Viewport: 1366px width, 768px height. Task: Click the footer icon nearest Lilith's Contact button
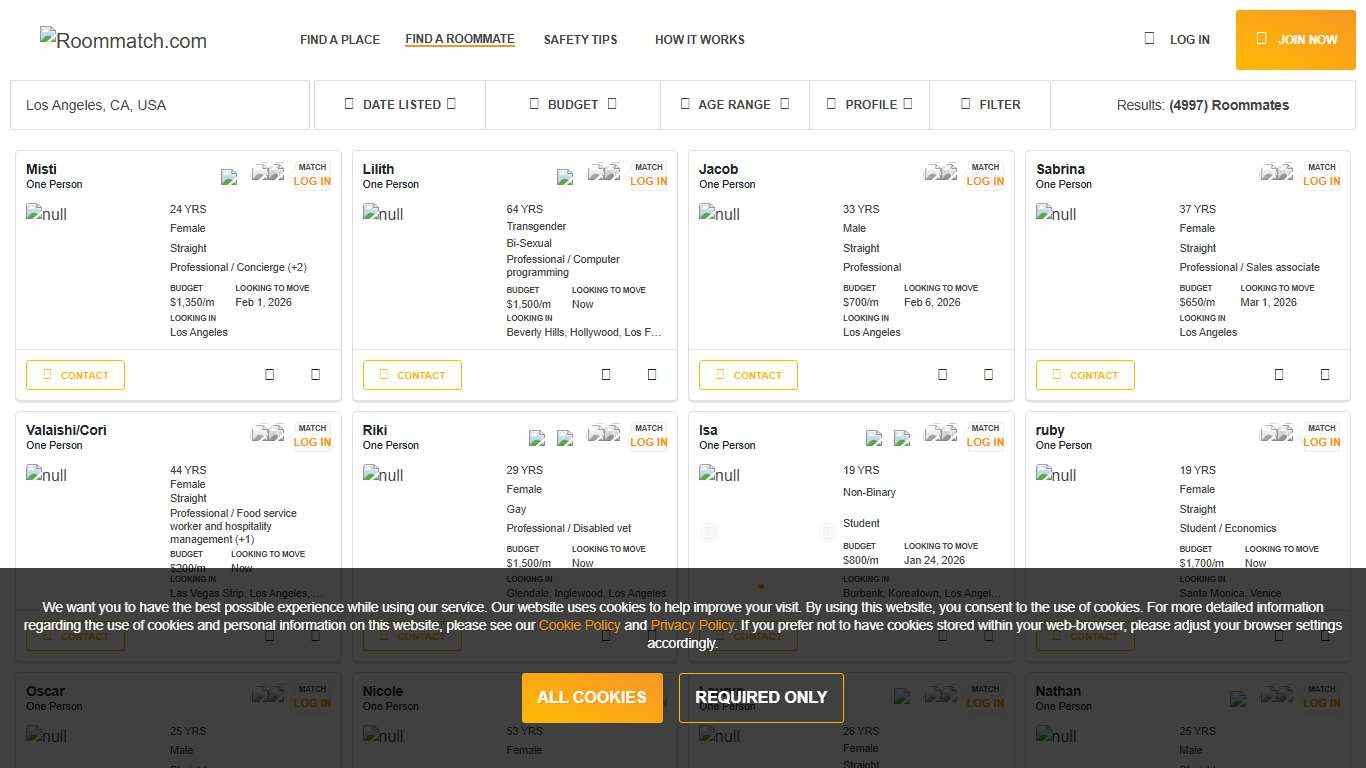pos(606,375)
